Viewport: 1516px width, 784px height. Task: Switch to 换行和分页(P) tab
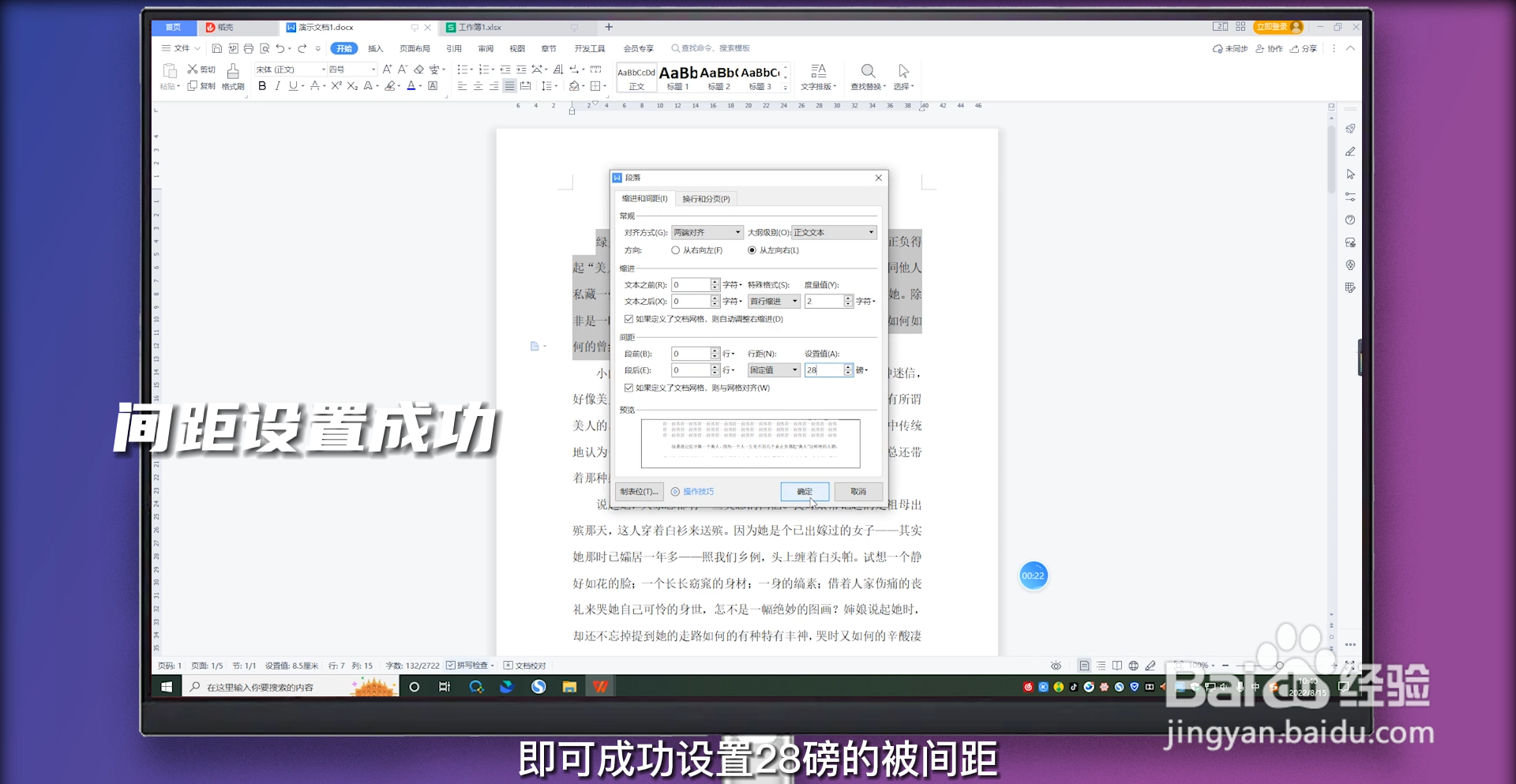click(x=705, y=198)
